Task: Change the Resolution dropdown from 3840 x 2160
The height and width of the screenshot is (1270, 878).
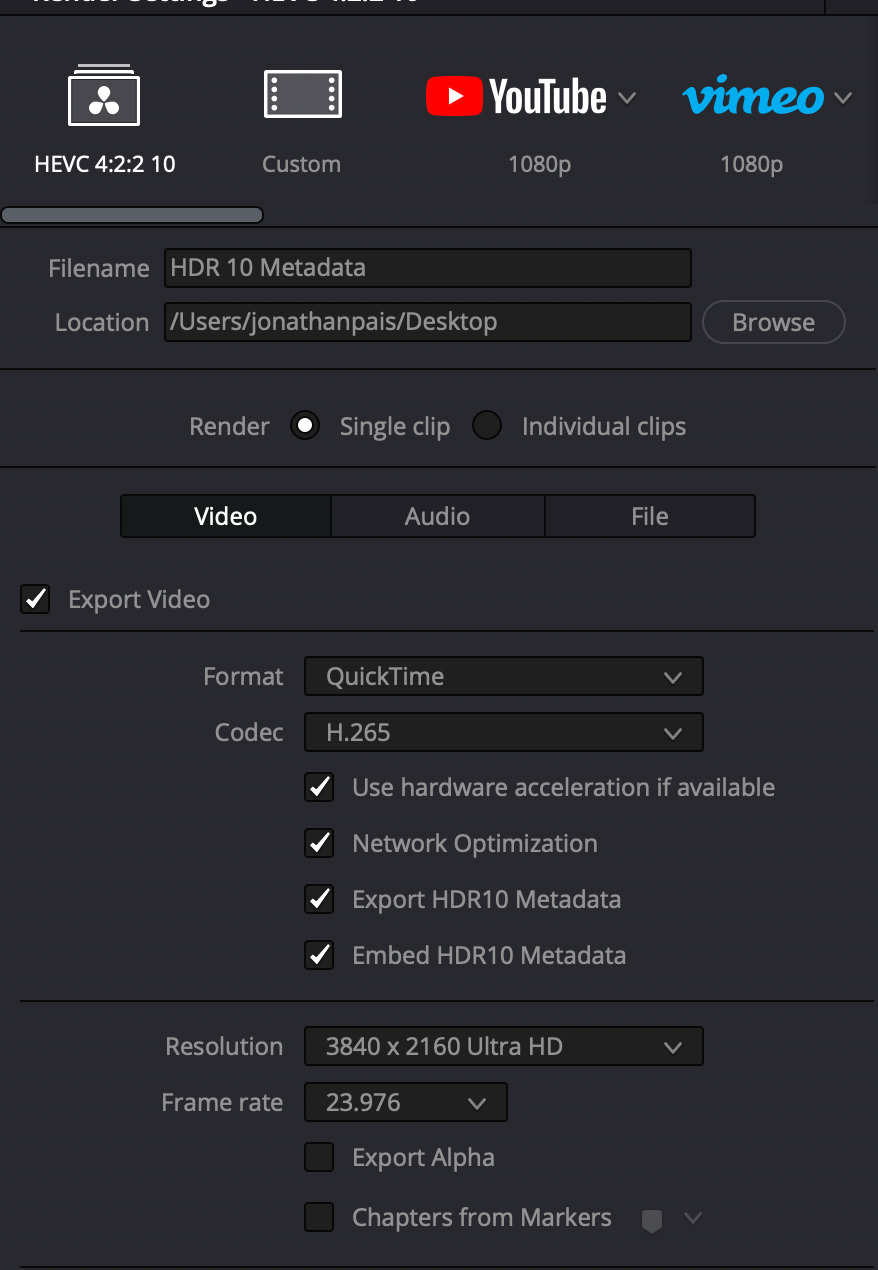Action: (503, 1046)
